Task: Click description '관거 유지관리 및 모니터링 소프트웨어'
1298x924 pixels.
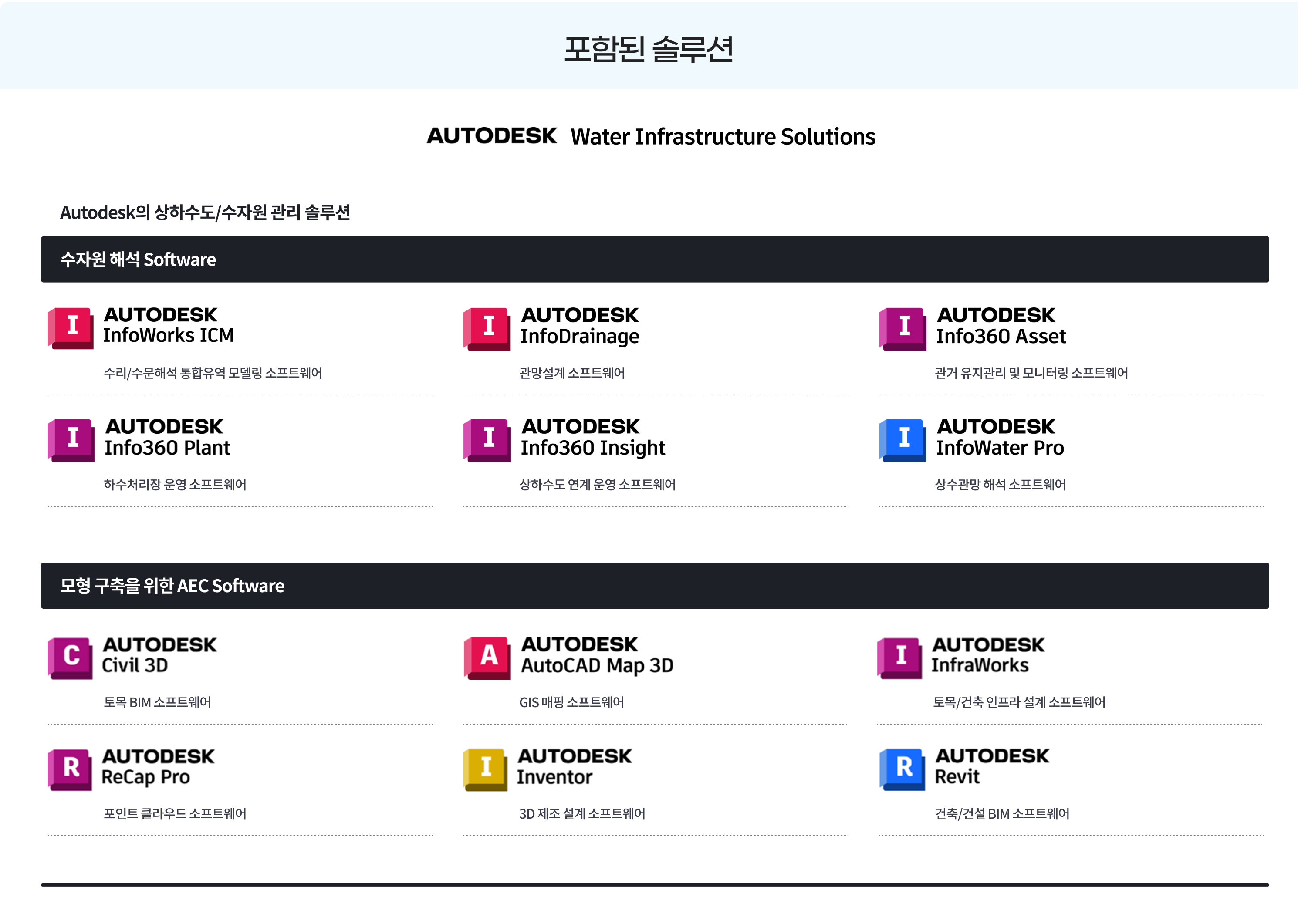Action: (x=1031, y=373)
